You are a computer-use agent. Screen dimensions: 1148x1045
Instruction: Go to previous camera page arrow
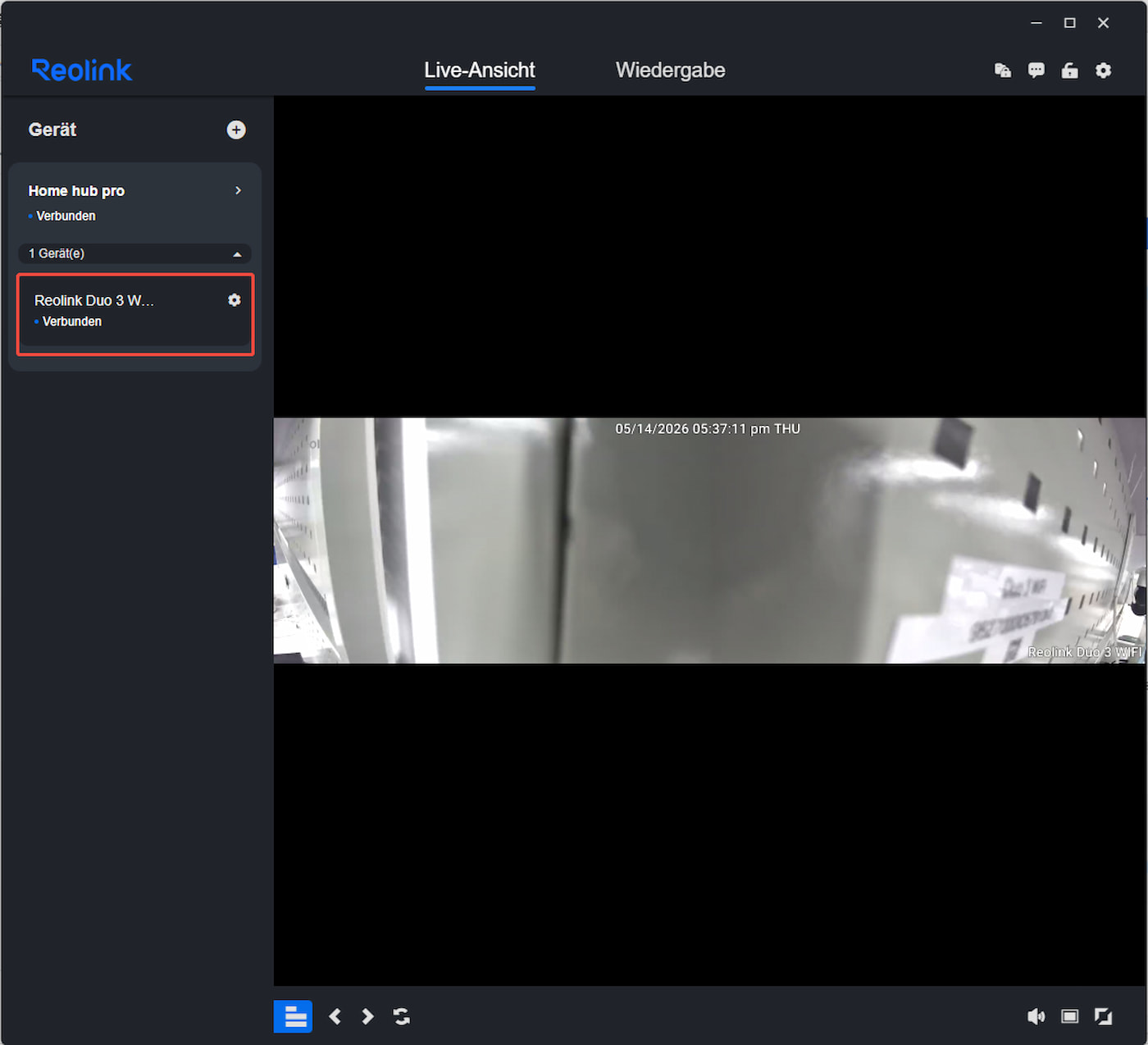click(335, 1016)
